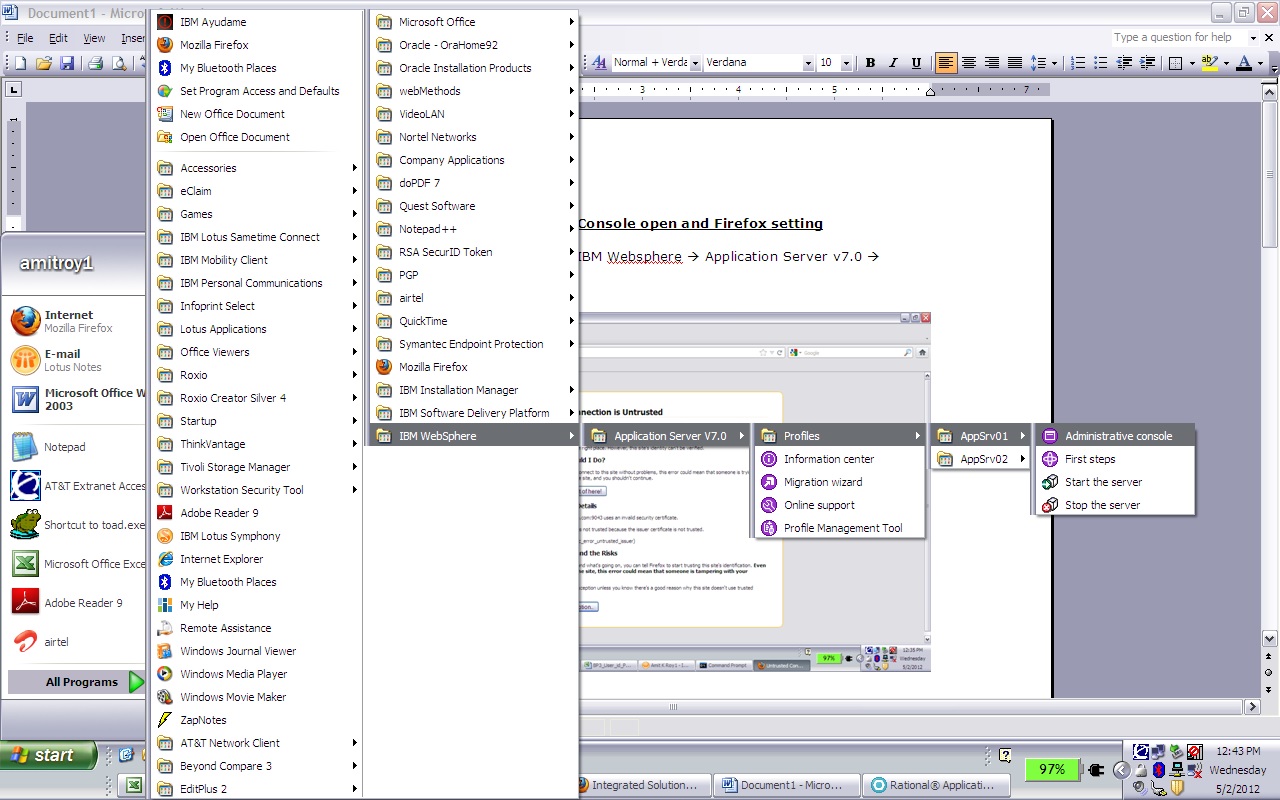The width and height of the screenshot is (1280, 800).
Task: Open Notepad from the pinned Start menu list
Action: (63, 447)
